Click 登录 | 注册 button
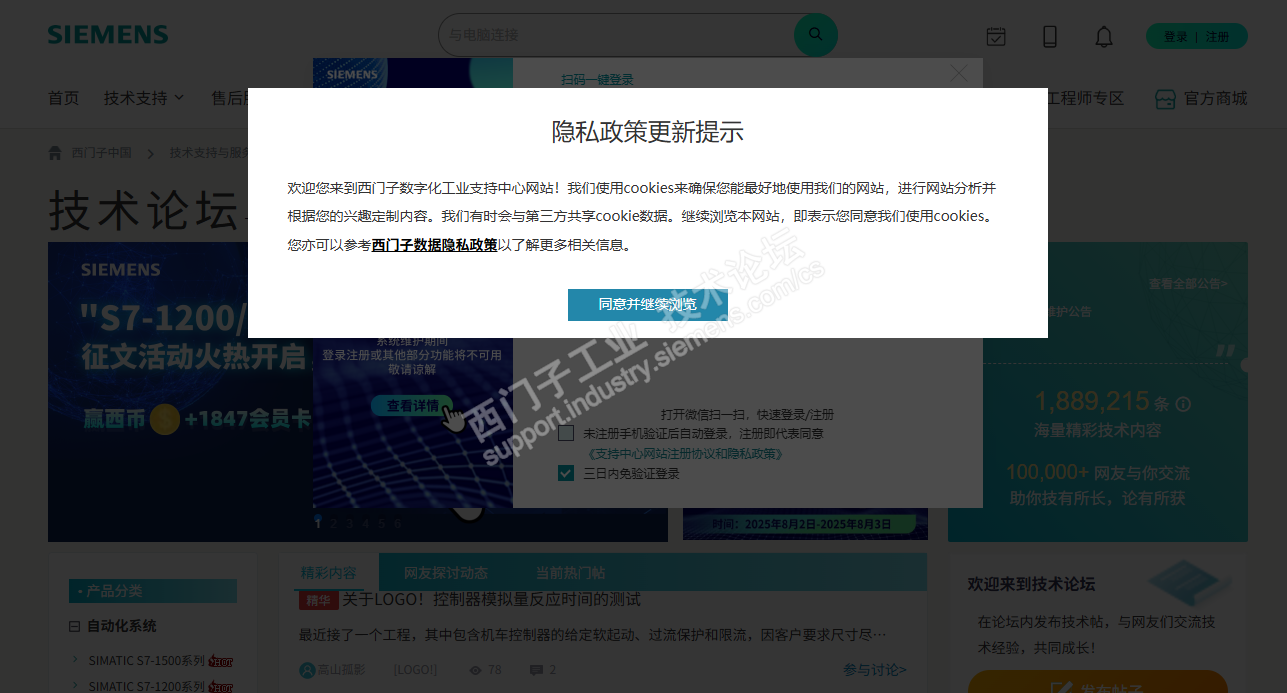 pos(1197,37)
